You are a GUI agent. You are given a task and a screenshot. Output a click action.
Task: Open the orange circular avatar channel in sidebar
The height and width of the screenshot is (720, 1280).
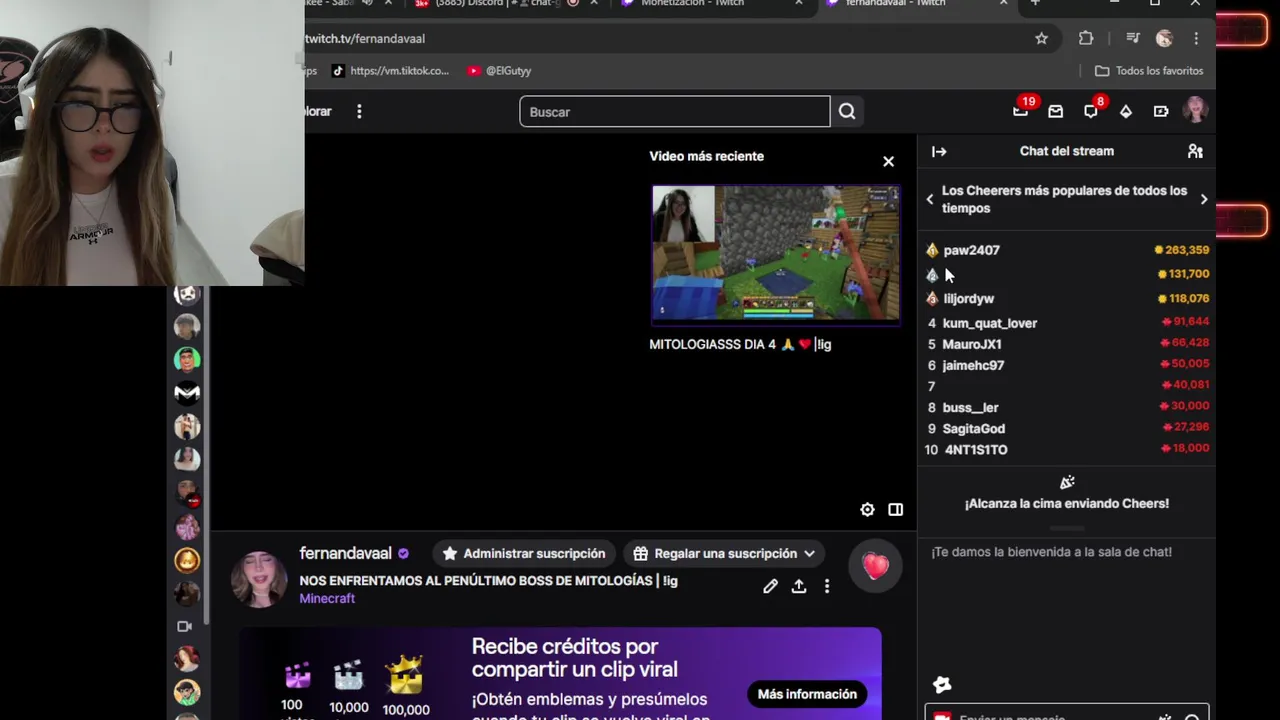pos(187,560)
